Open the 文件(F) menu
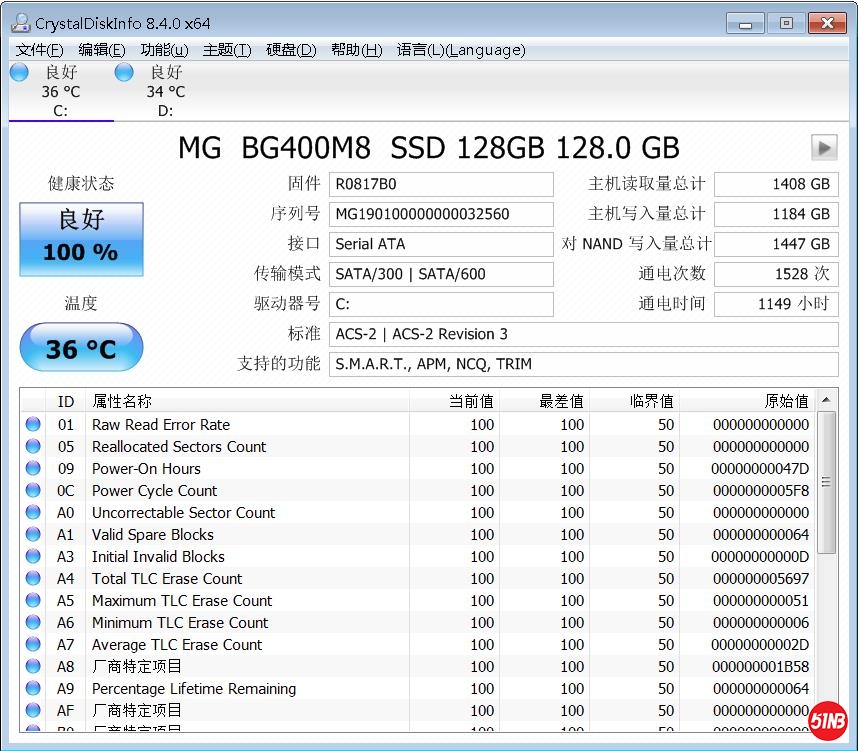 tap(39, 50)
